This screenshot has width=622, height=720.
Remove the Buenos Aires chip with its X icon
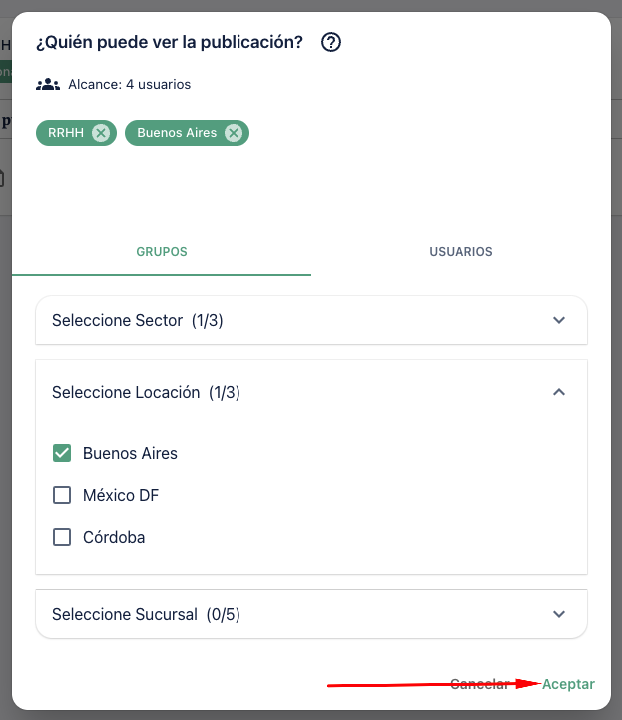point(233,133)
